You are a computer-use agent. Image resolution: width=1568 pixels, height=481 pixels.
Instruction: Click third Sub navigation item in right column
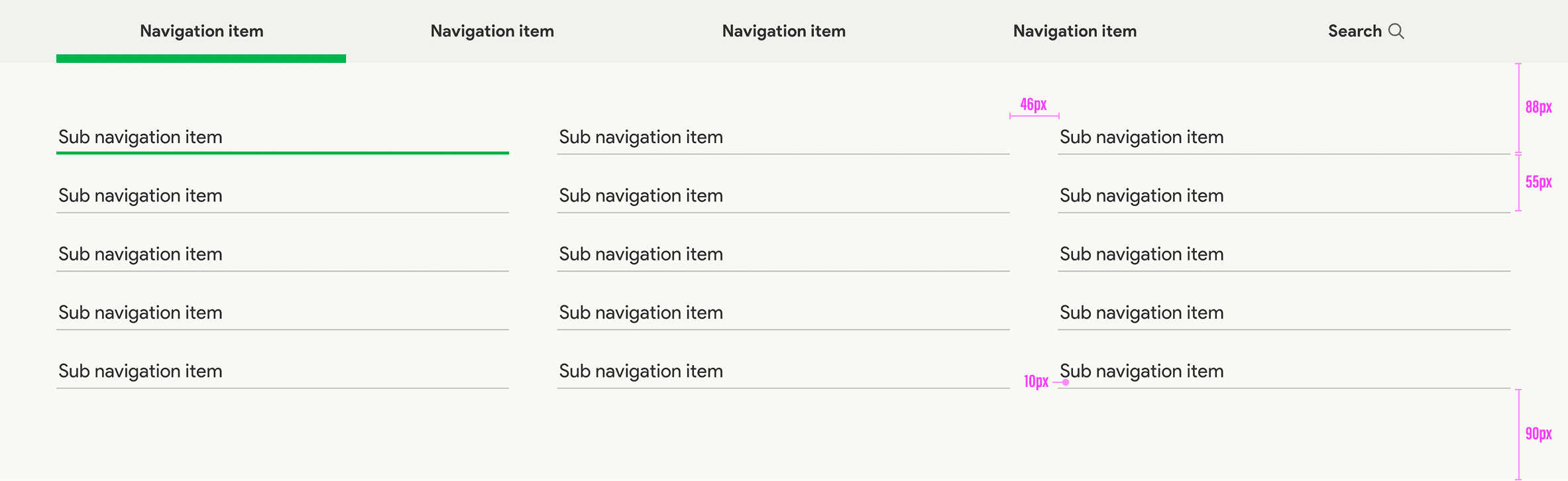(1141, 254)
